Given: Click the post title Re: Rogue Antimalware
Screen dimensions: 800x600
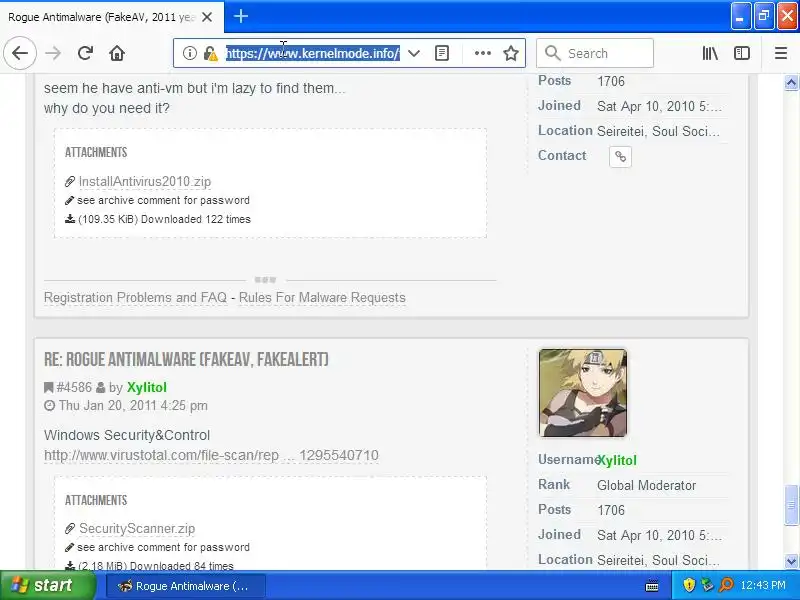Looking at the screenshot, I should point(186,360).
